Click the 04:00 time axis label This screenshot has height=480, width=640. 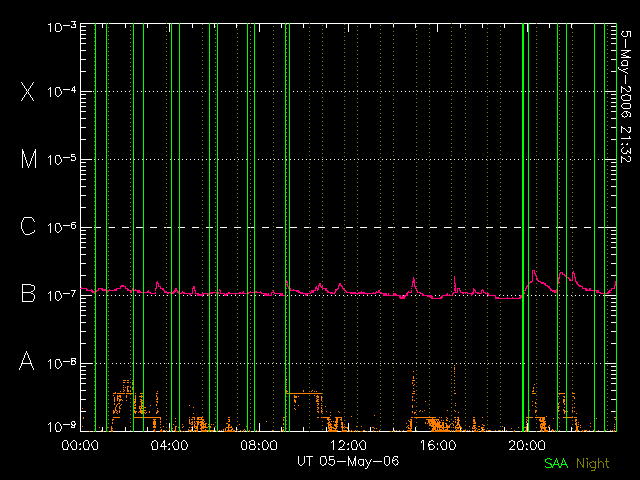[x=169, y=445]
